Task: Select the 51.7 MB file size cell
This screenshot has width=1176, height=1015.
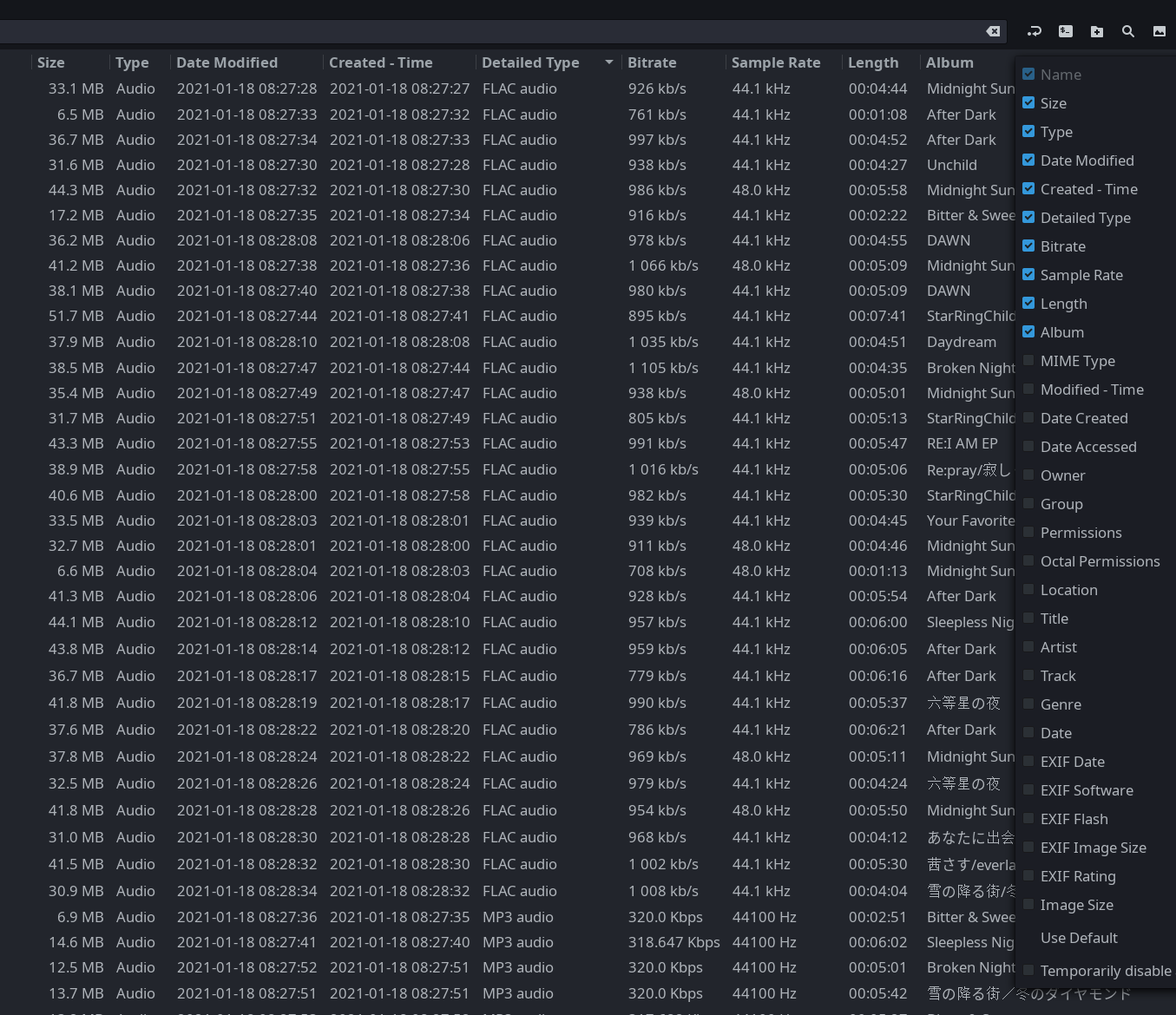Action: (x=76, y=316)
